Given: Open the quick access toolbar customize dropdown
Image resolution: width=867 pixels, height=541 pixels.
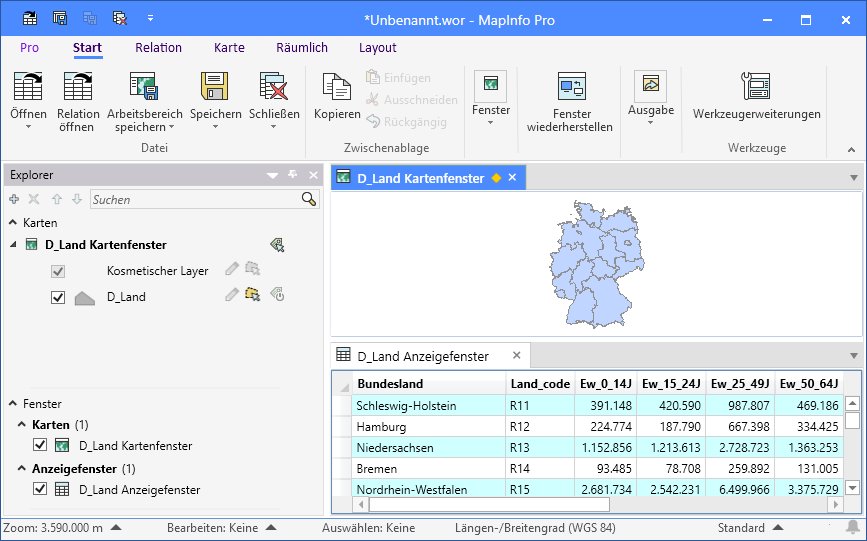Looking at the screenshot, I should pyautogui.click(x=150, y=18).
